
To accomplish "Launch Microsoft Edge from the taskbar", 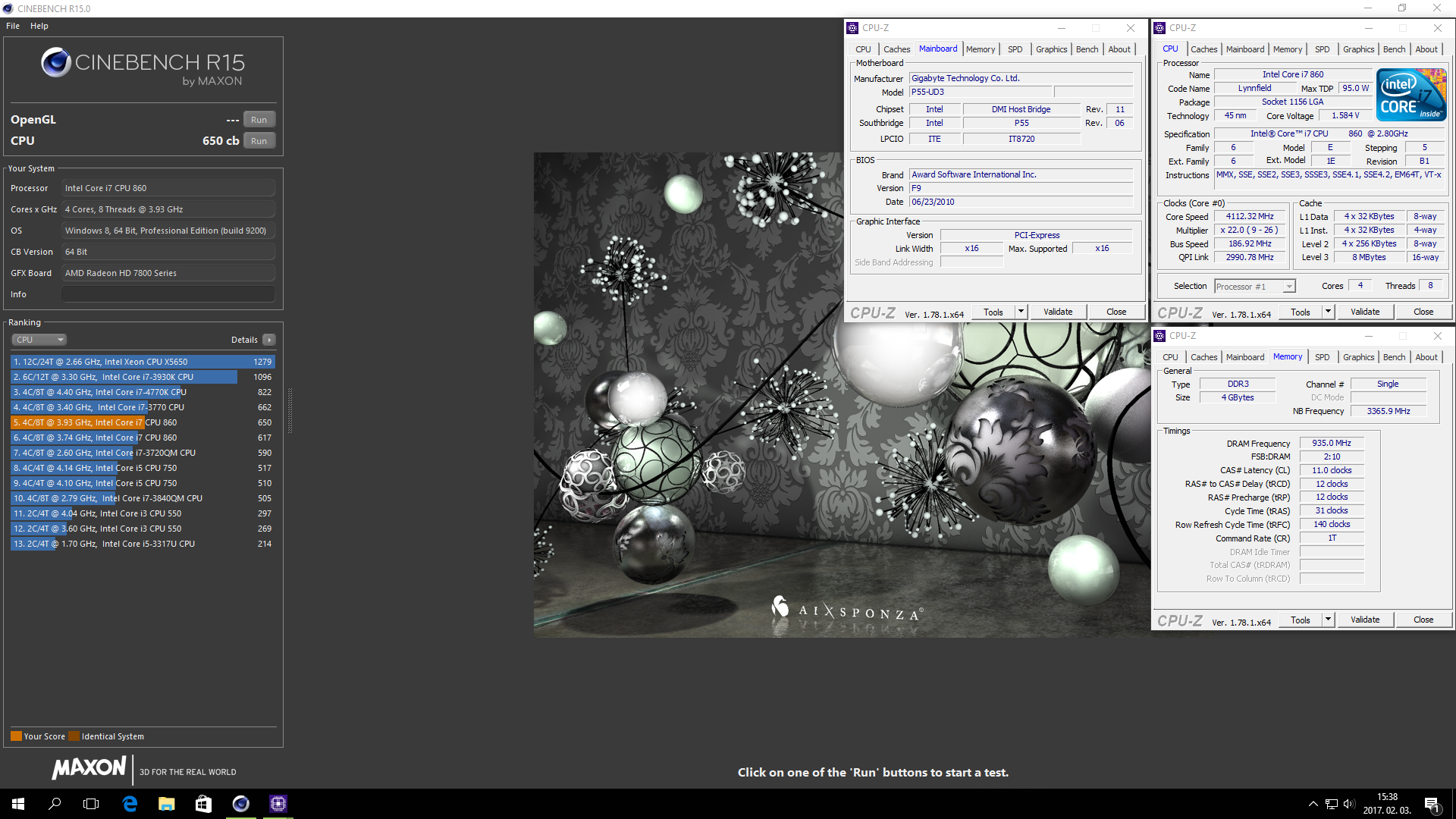I will click(130, 804).
